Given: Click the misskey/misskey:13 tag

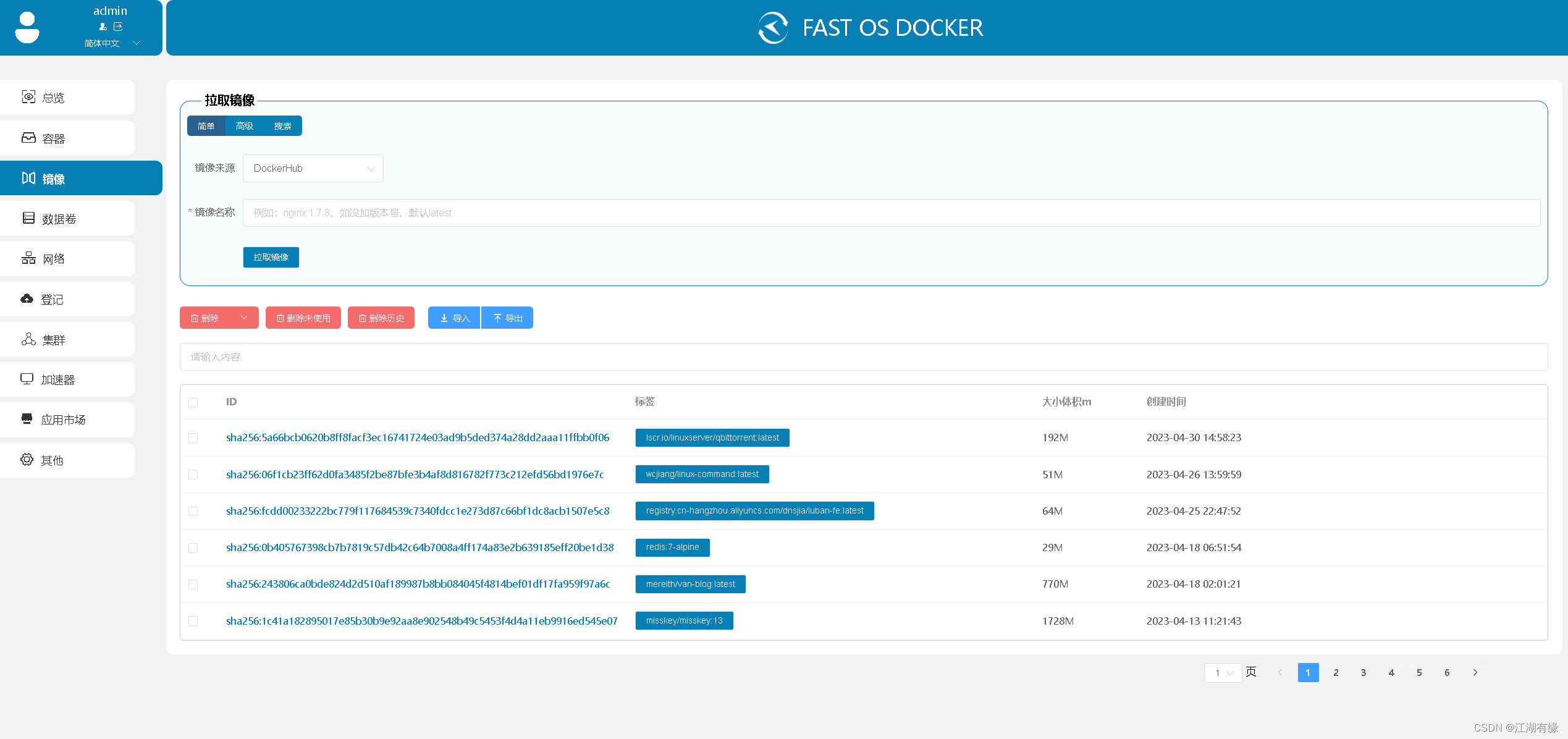Looking at the screenshot, I should click(685, 620).
